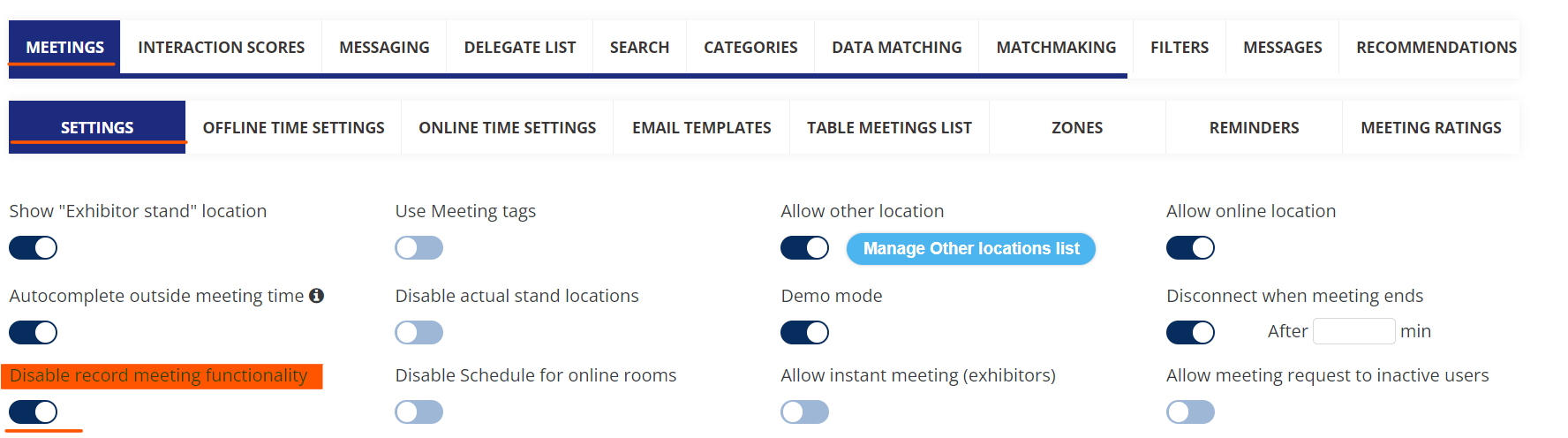
Task: Toggle Disconnect when meeting ends switch
Action: (1190, 333)
